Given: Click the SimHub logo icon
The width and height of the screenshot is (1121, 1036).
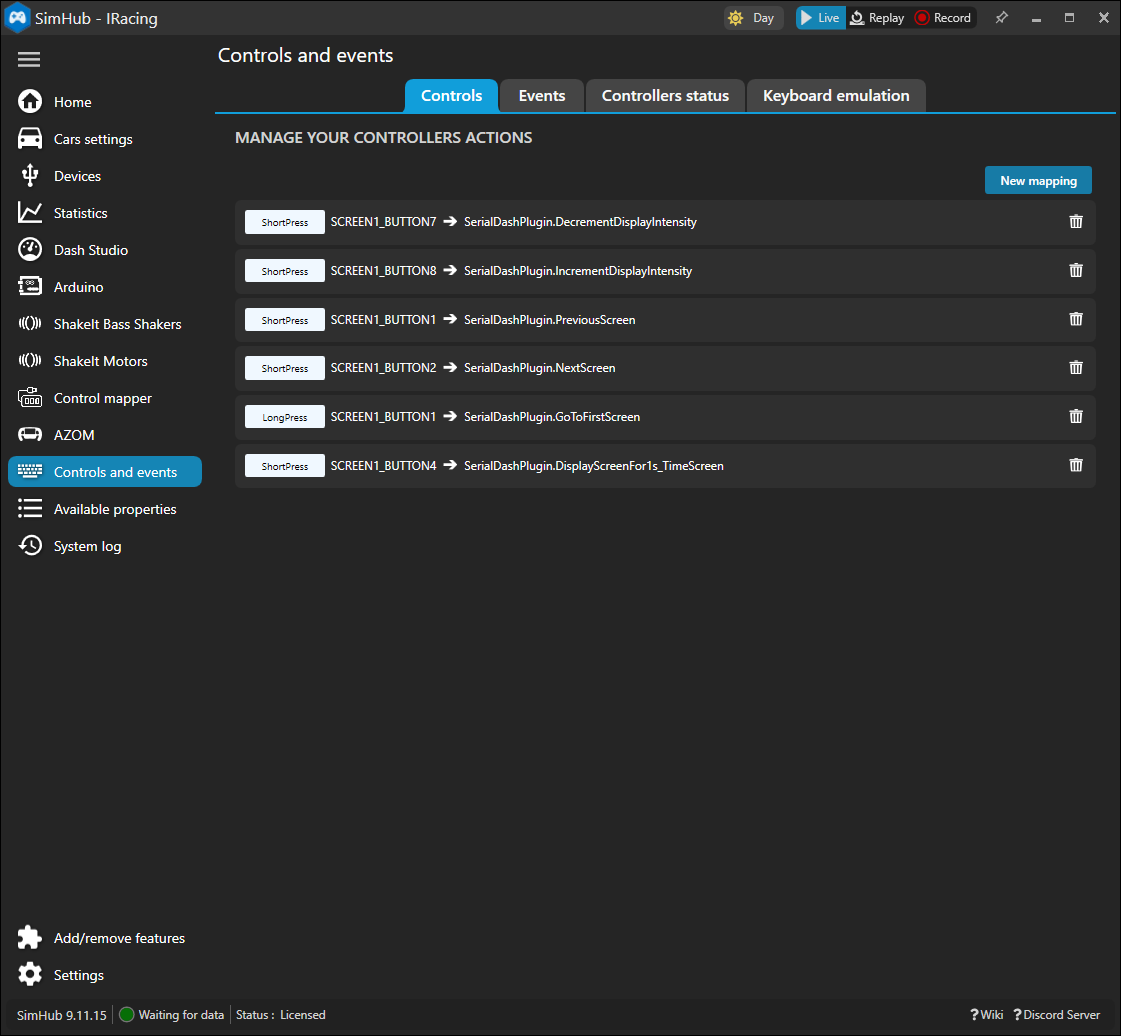Looking at the screenshot, I should point(17,17).
